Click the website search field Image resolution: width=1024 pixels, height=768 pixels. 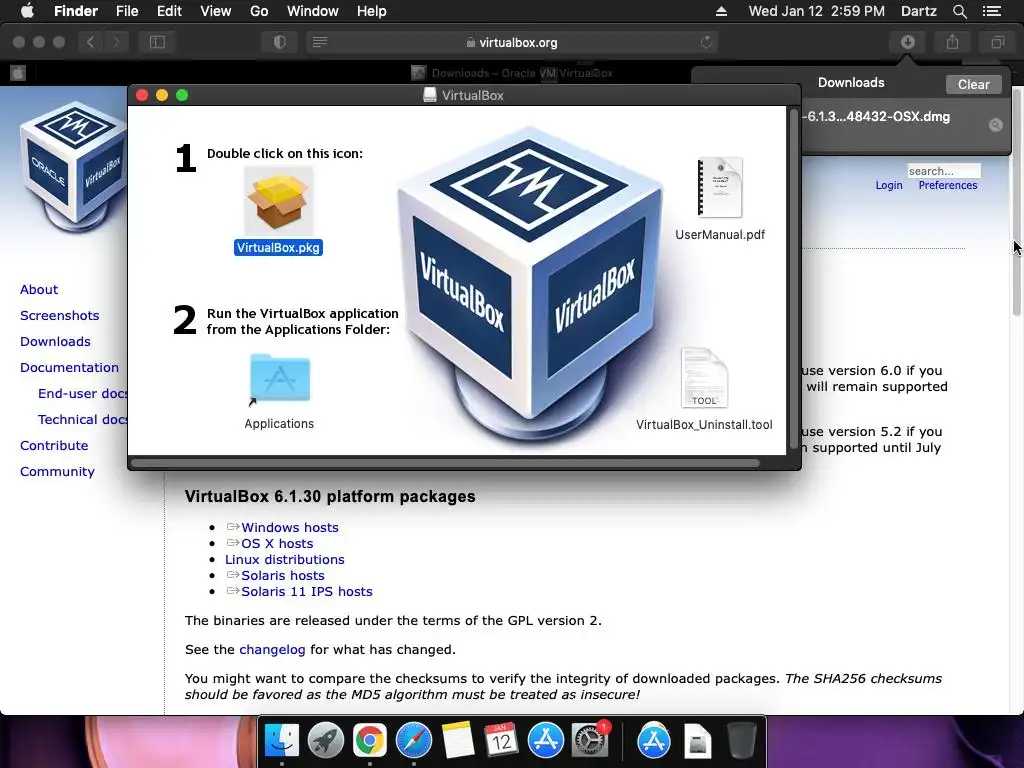(x=944, y=171)
